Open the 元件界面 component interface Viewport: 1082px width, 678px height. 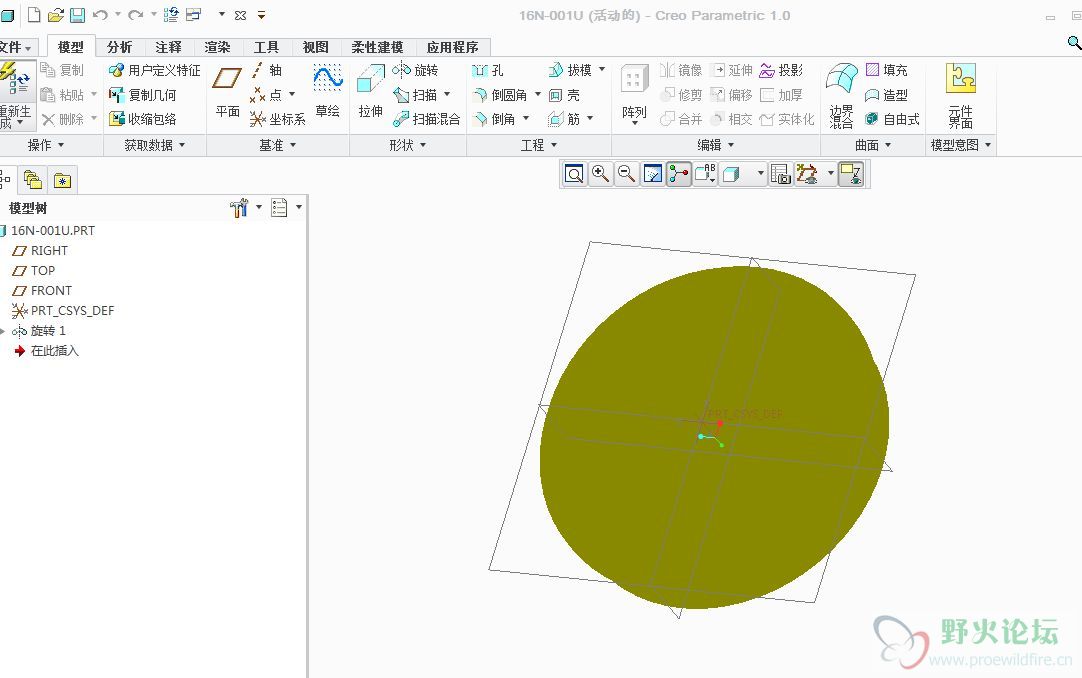click(x=961, y=95)
